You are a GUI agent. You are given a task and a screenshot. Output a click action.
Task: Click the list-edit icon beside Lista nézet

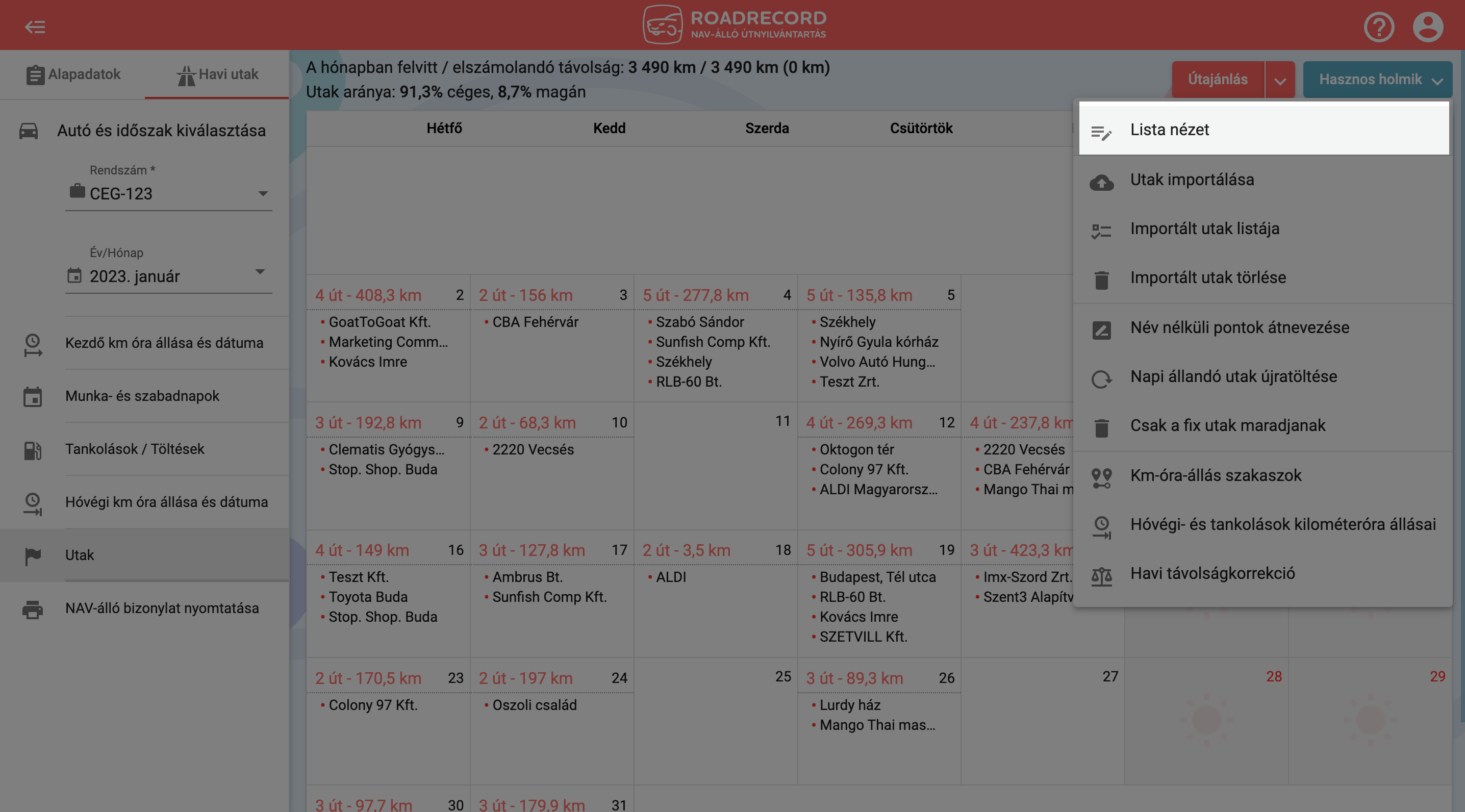click(x=1101, y=133)
